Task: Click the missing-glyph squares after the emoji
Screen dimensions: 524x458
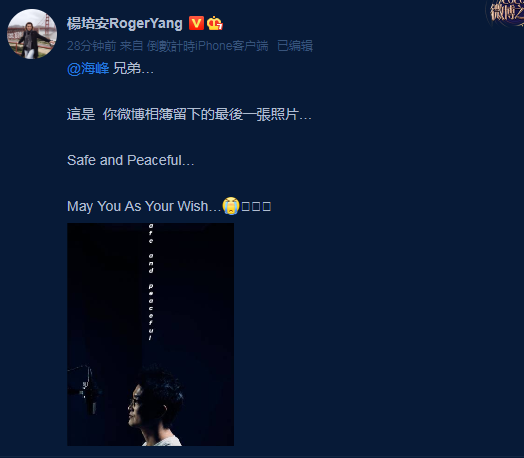Action: 256,206
